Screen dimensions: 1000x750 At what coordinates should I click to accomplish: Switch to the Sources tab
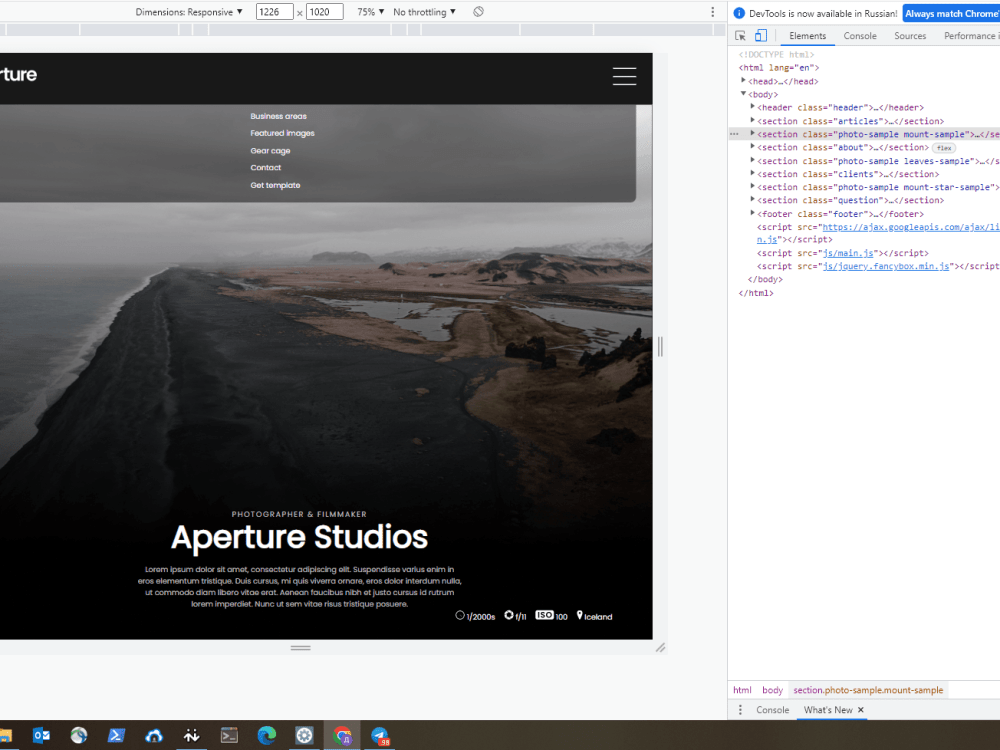910,36
